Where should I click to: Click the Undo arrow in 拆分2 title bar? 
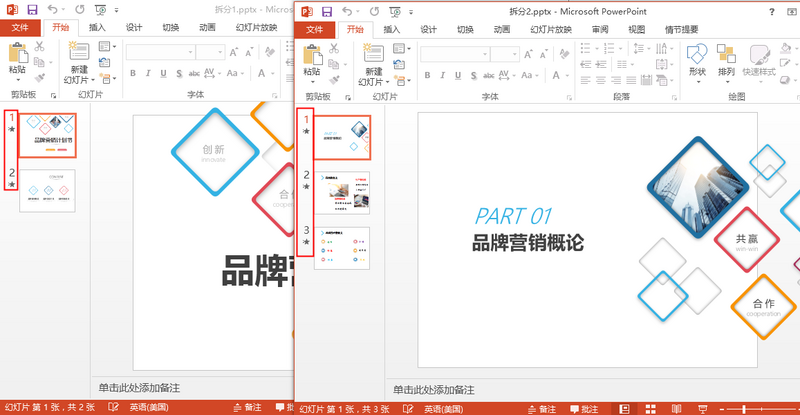point(347,11)
